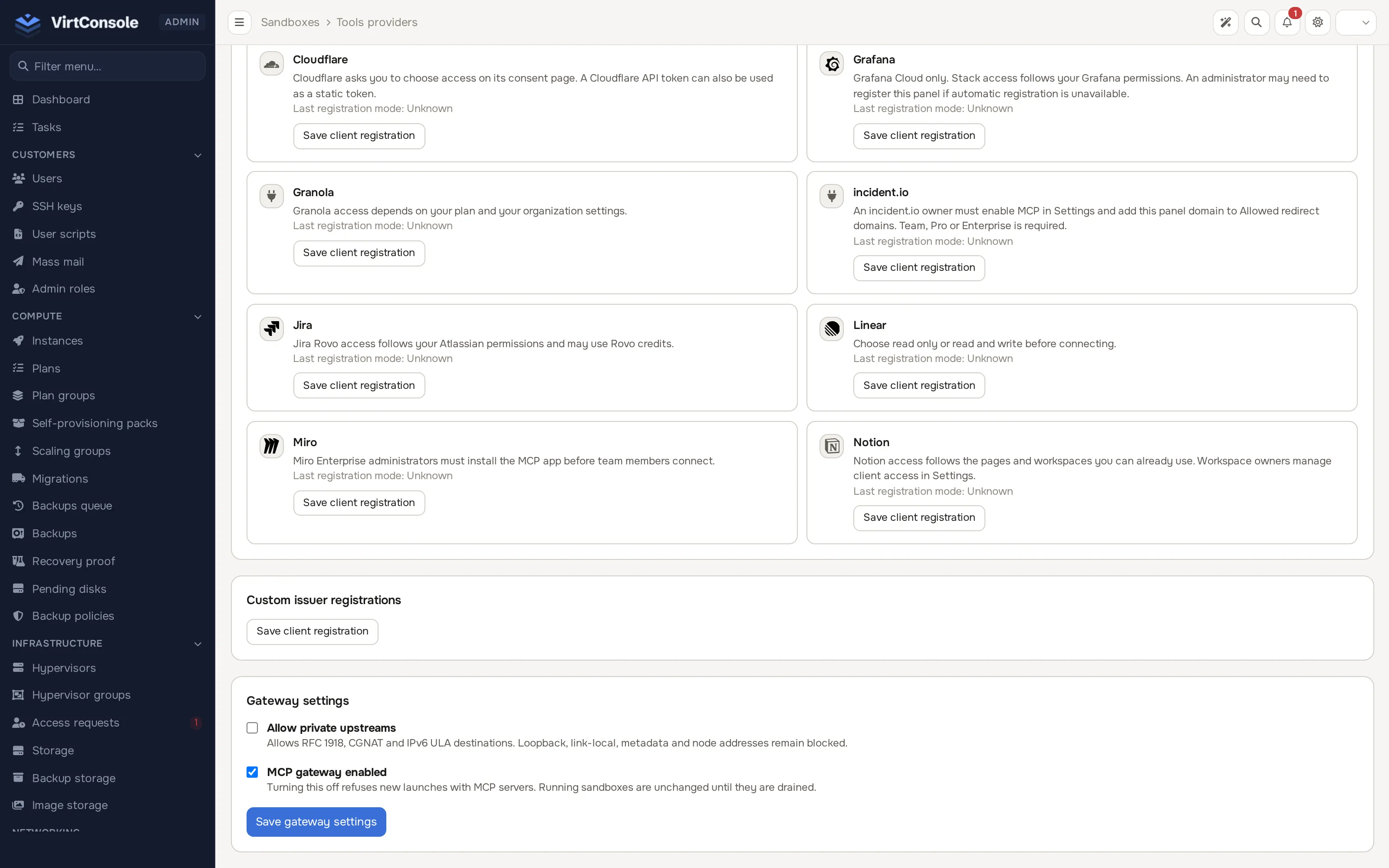Save client registration under Custom issuer registrations
1389x868 pixels.
pyautogui.click(x=312, y=631)
